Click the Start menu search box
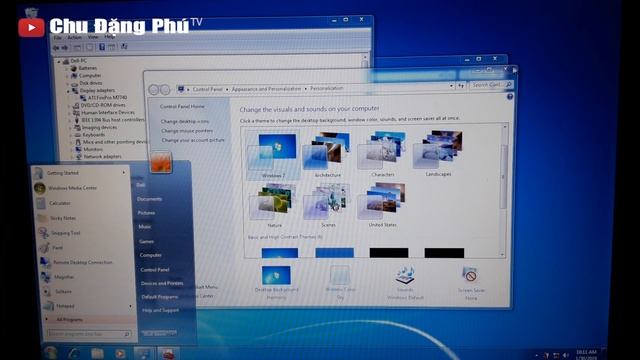640x360 pixels. pos(89,334)
